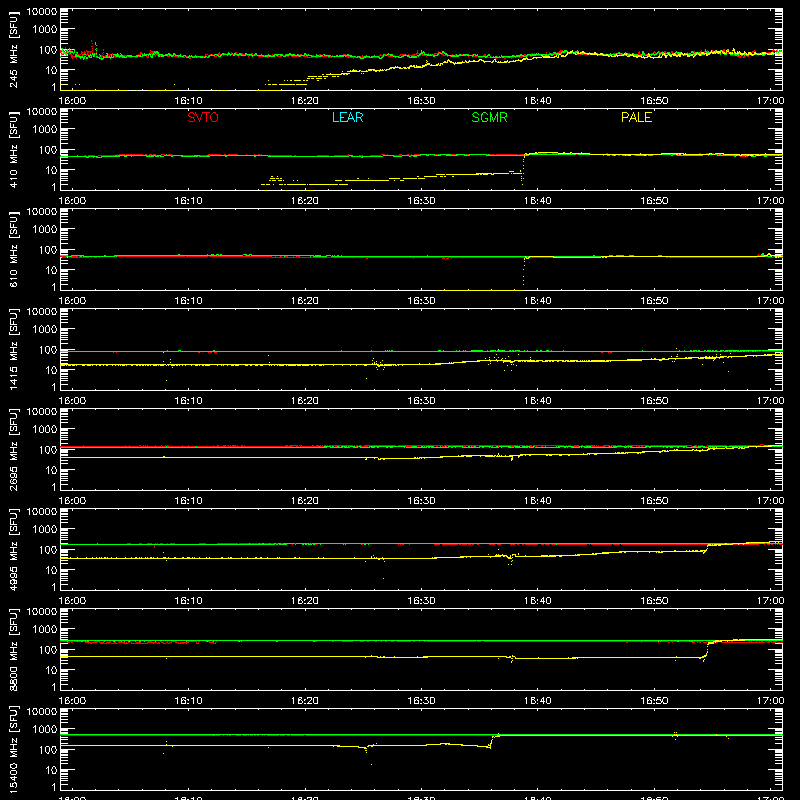Select the '8800 MHz [SFU]' axis title
Viewport: 800px width, 800px height.
coord(14,649)
